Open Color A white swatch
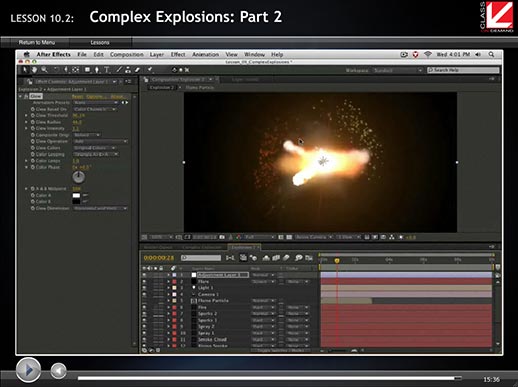The image size is (518, 387). pyautogui.click(x=76, y=195)
